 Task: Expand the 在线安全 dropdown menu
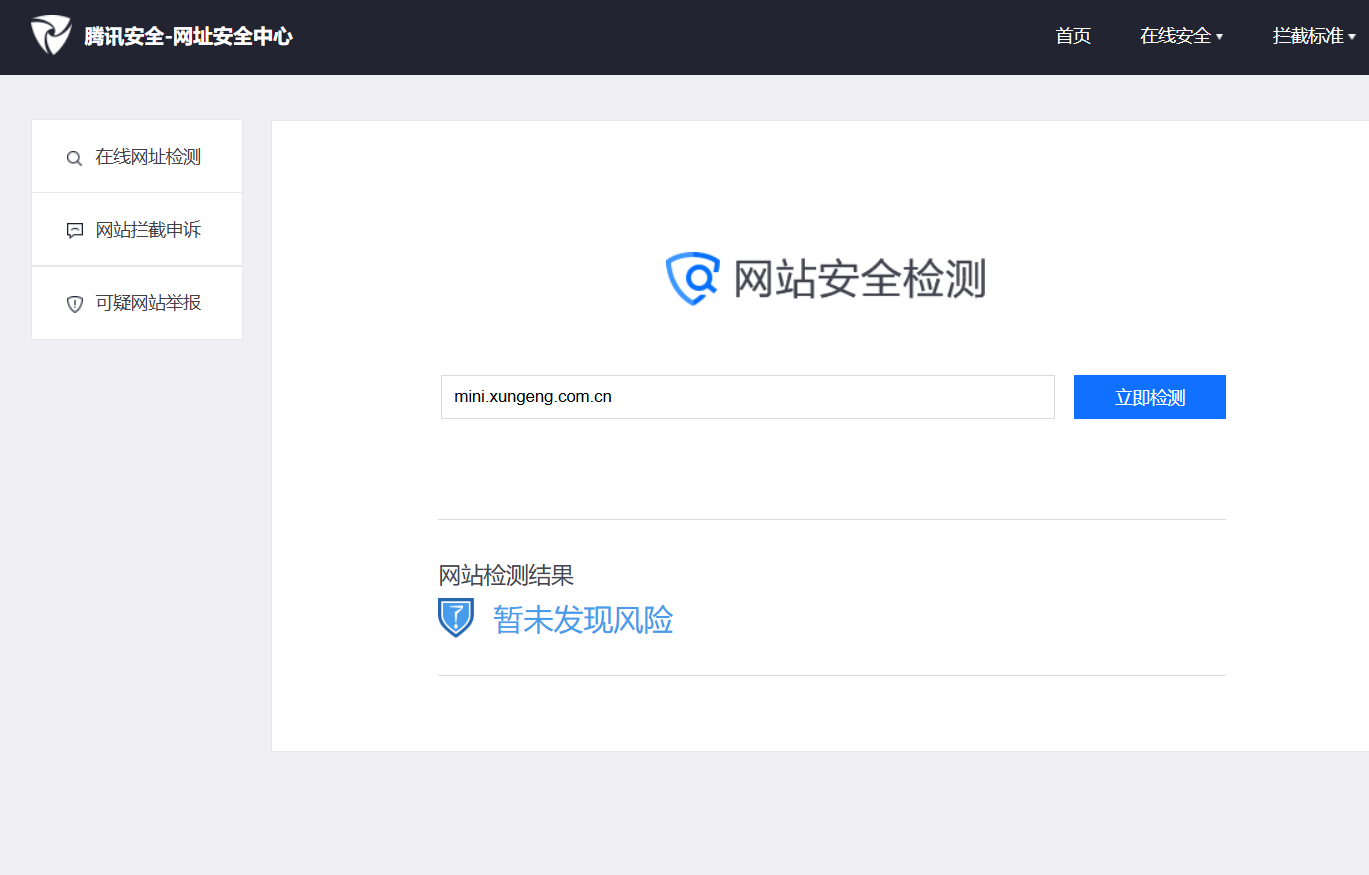coord(1181,36)
